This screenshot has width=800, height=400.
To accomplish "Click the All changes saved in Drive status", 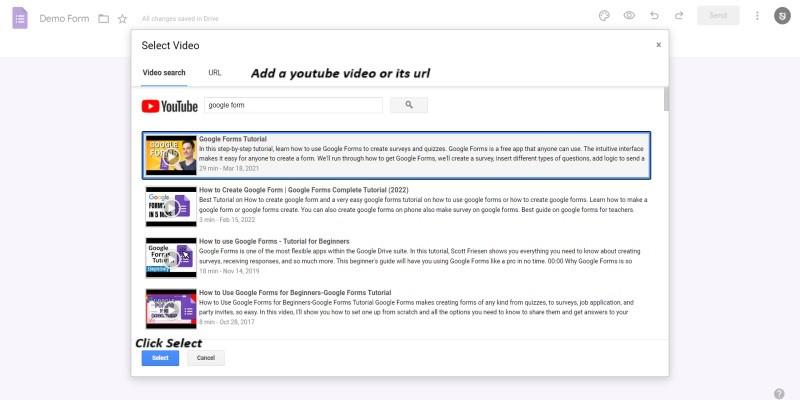I will pos(180,19).
